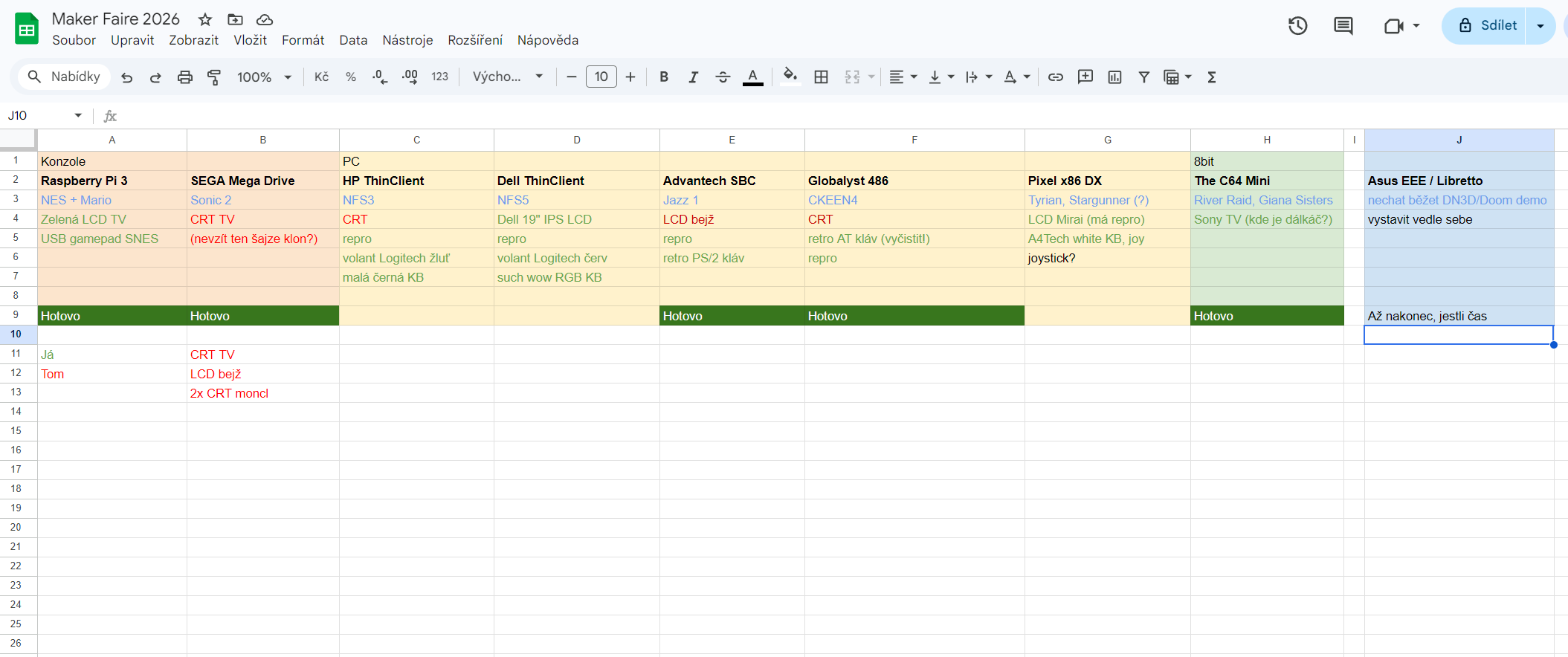Viewport: 1568px width, 657px height.
Task: Toggle bold formatting
Action: [664, 77]
